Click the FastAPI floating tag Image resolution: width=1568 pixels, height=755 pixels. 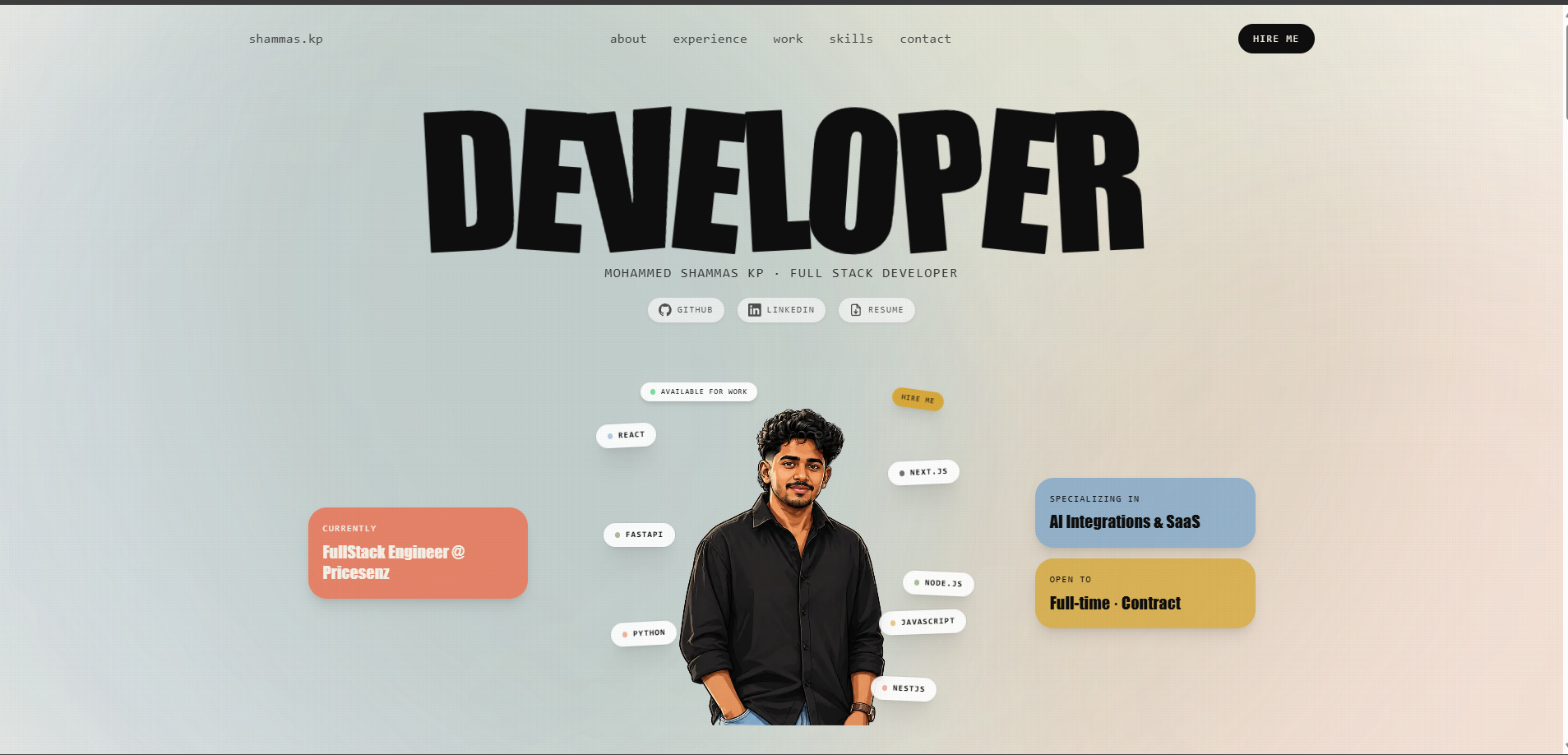(x=639, y=535)
